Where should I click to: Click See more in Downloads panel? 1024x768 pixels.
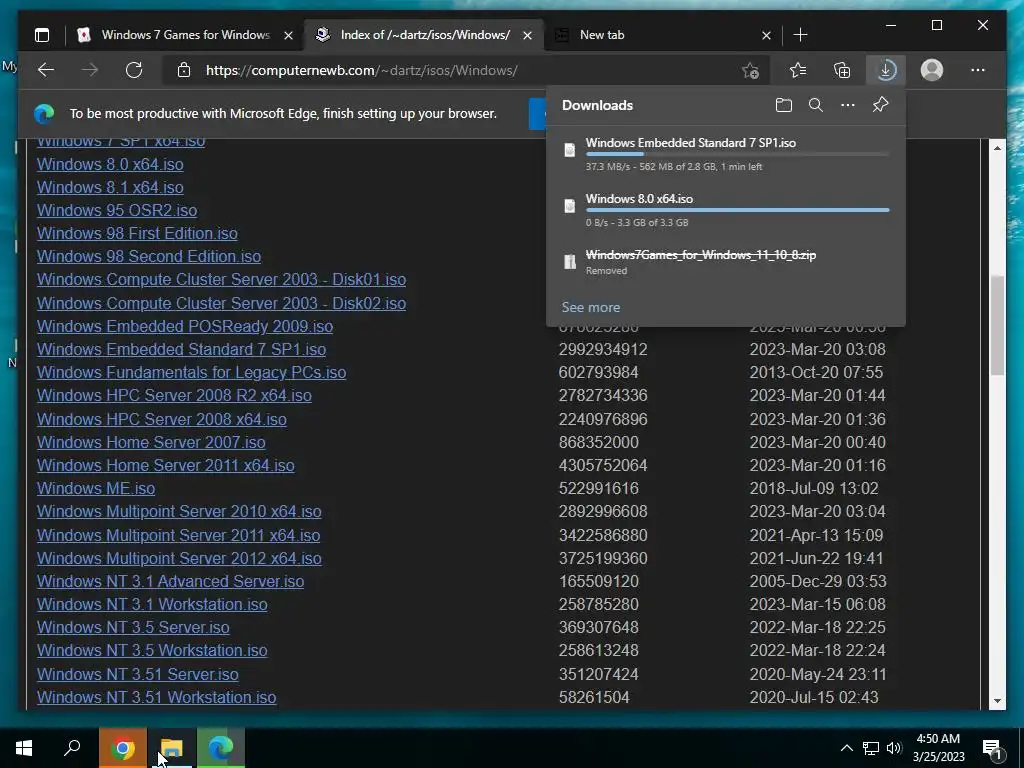tap(590, 307)
